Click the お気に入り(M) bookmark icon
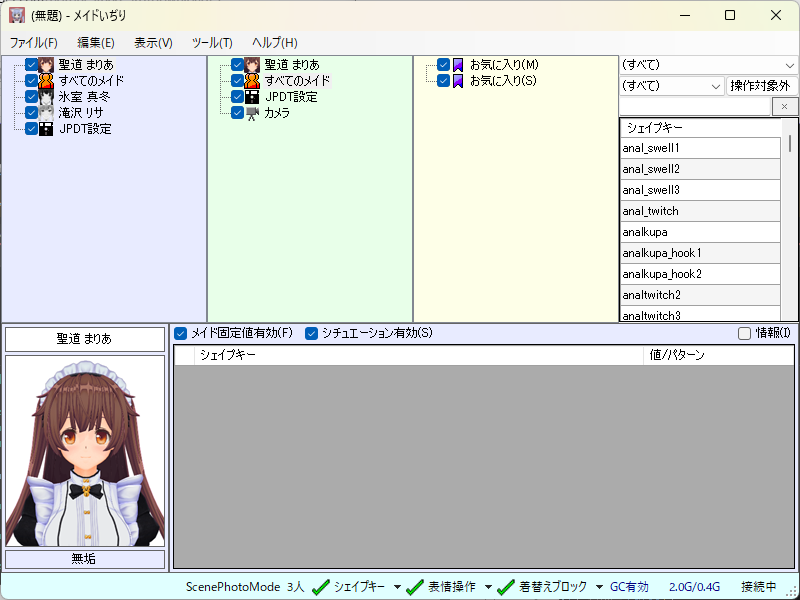Image resolution: width=800 pixels, height=600 pixels. (458, 65)
